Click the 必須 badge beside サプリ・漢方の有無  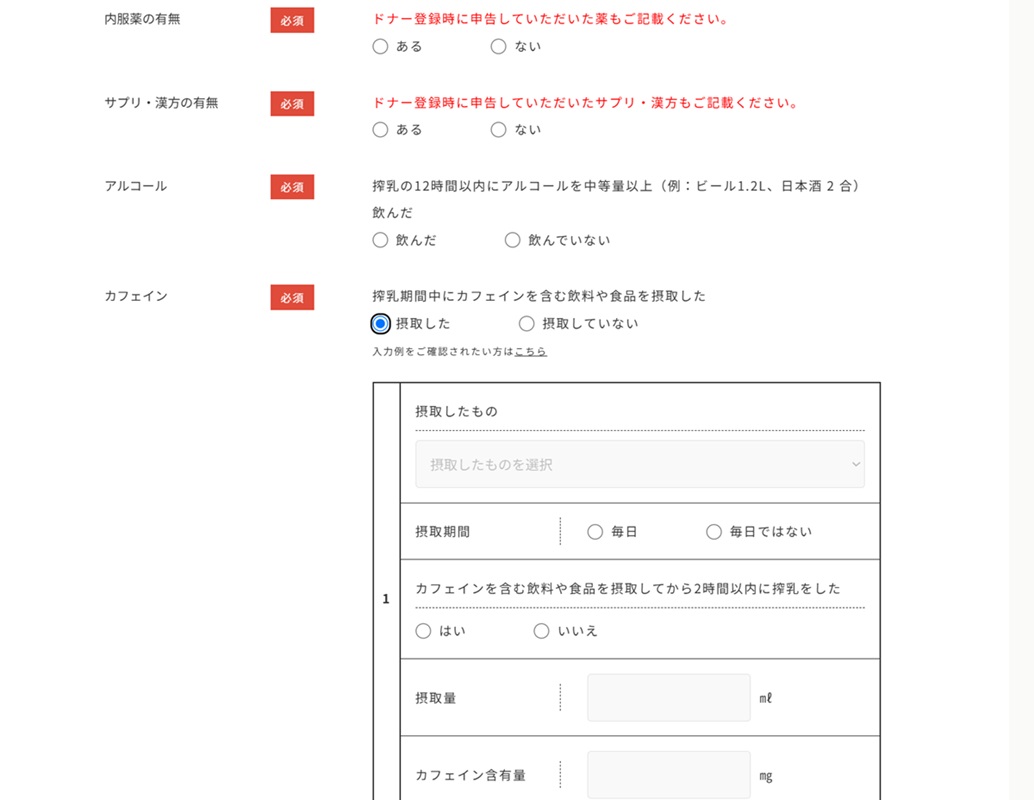tap(292, 104)
